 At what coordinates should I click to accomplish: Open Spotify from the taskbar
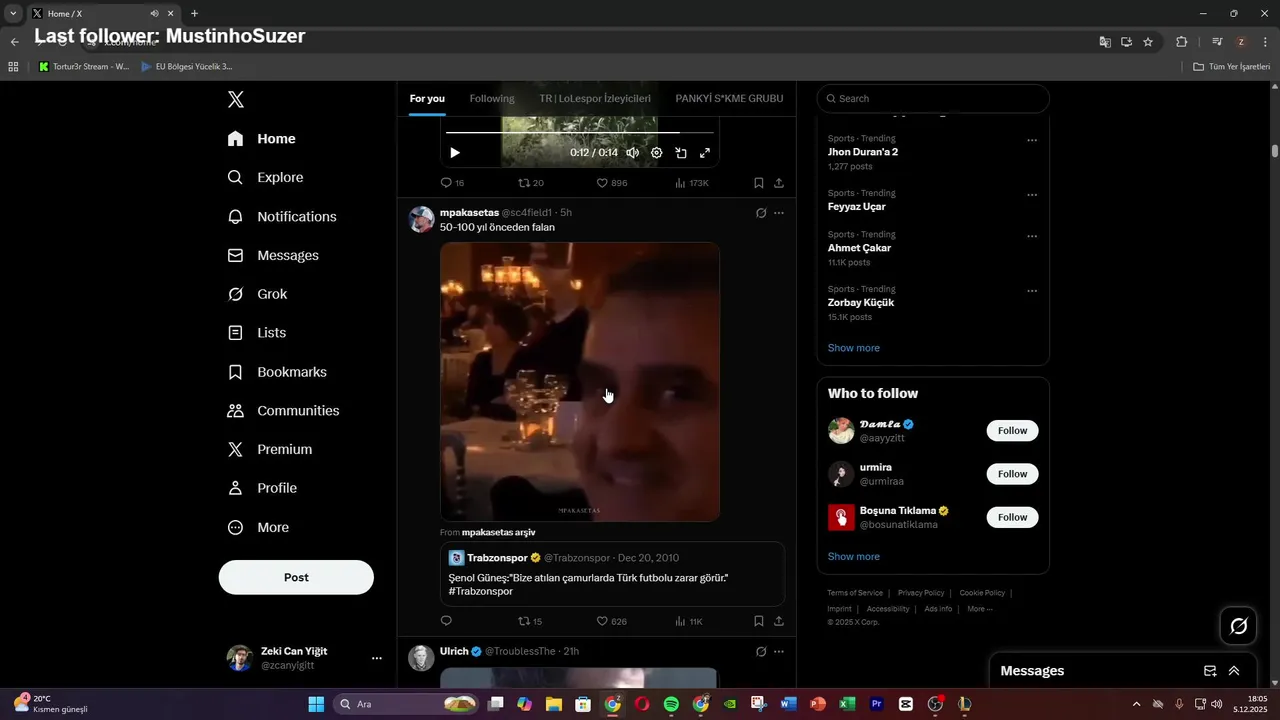click(x=671, y=704)
